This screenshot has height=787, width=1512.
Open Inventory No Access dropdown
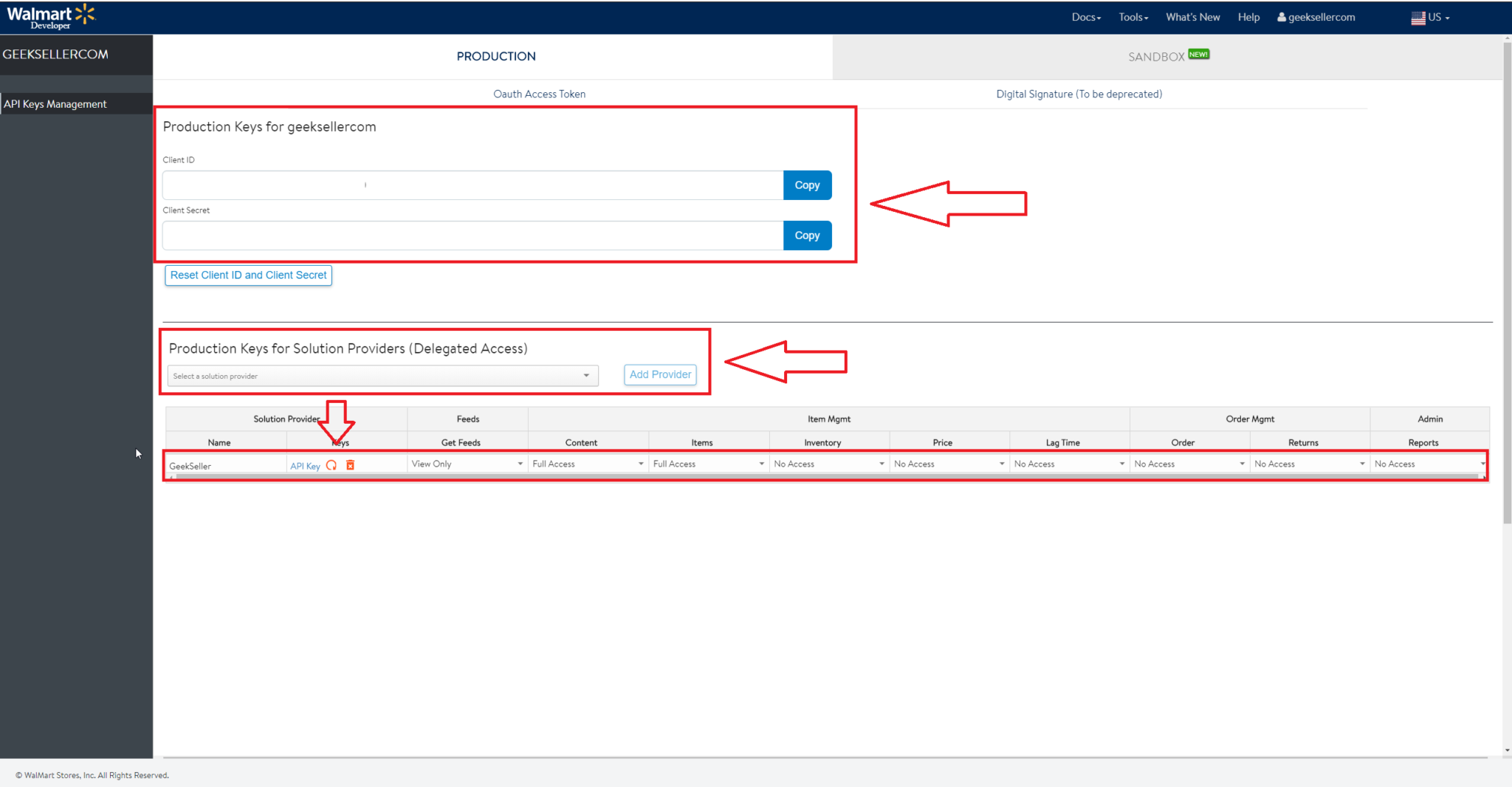click(829, 464)
